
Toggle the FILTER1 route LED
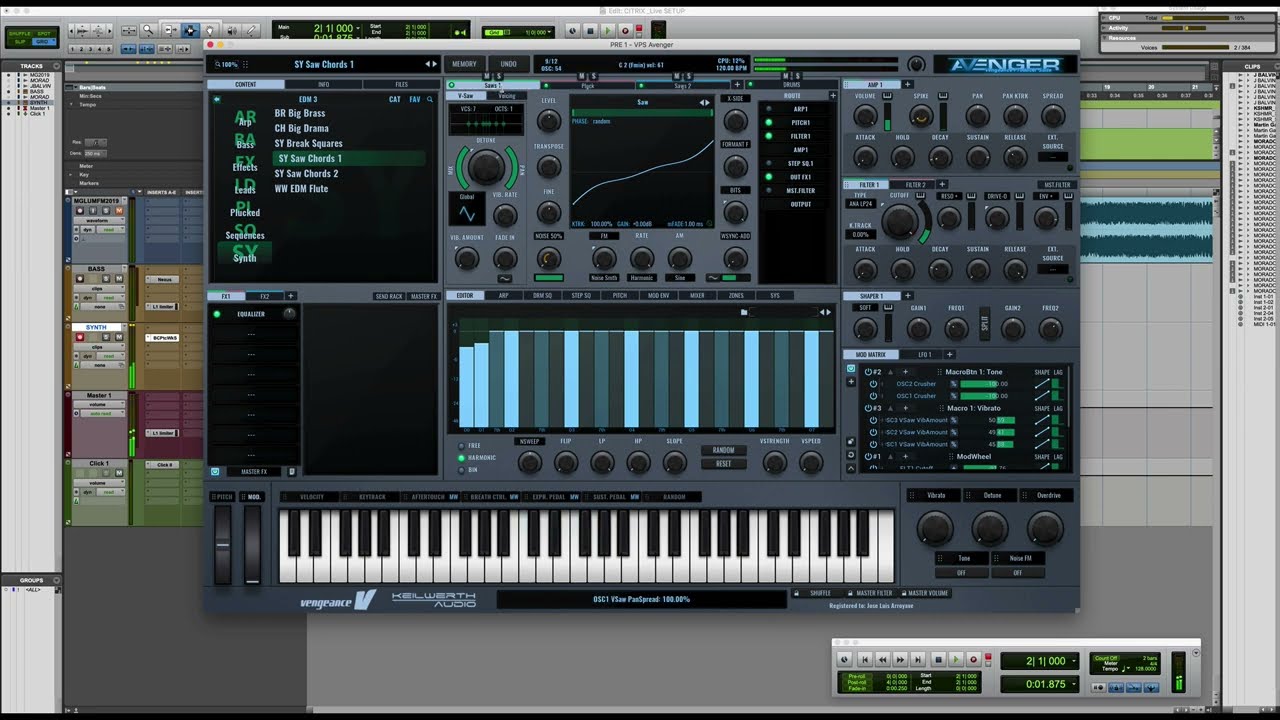pyautogui.click(x=769, y=136)
